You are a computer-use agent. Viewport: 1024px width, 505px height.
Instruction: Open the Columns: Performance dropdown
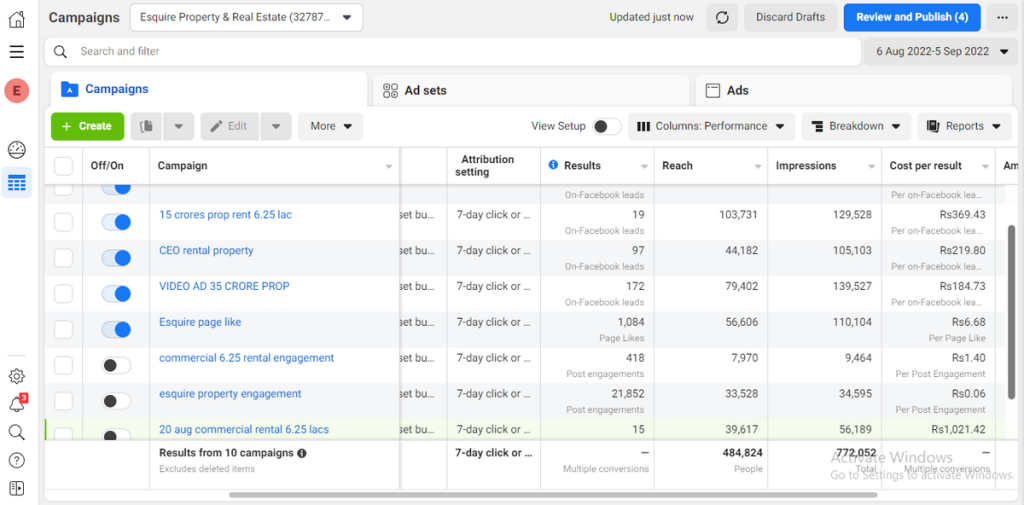tap(711, 126)
